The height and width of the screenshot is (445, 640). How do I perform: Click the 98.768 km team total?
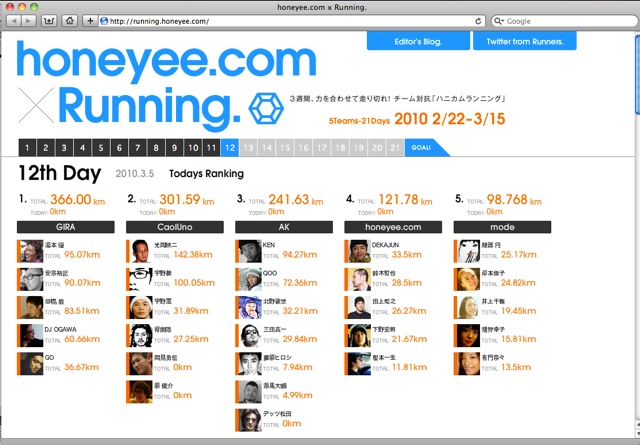click(514, 200)
